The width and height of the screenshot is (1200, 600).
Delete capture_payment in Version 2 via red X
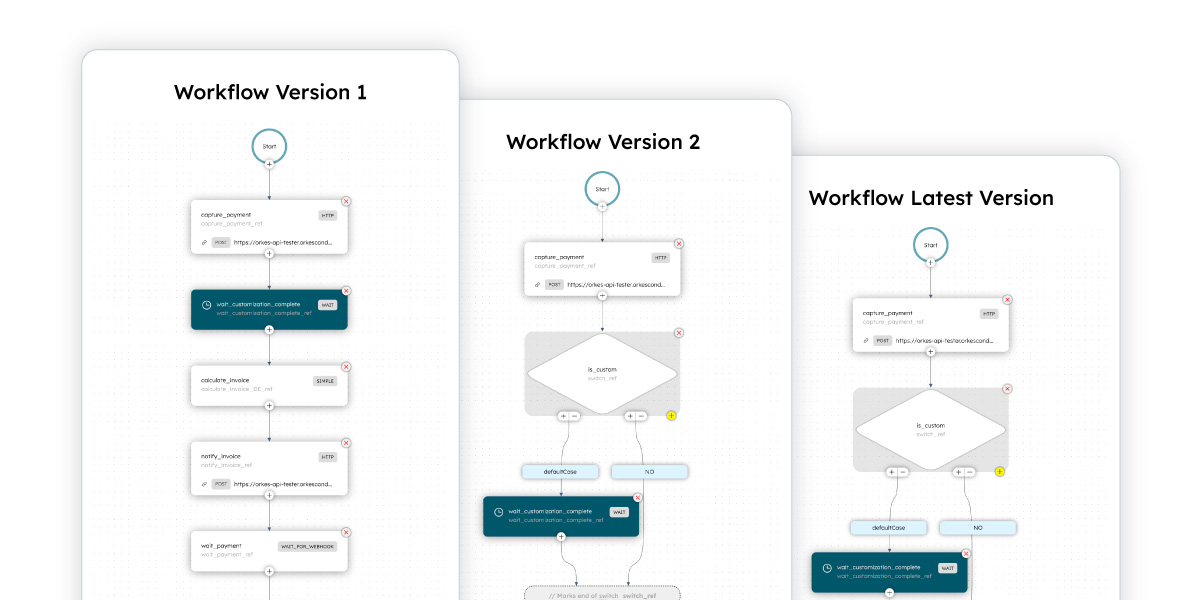679,243
